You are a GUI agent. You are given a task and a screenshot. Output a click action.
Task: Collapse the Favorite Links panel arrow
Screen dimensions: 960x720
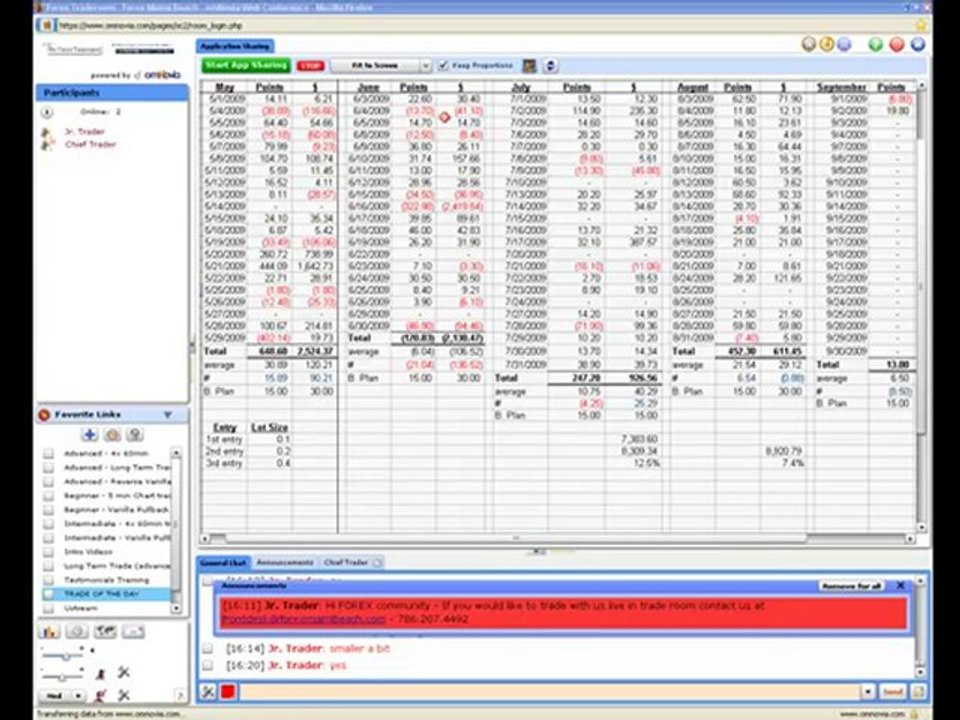[167, 415]
